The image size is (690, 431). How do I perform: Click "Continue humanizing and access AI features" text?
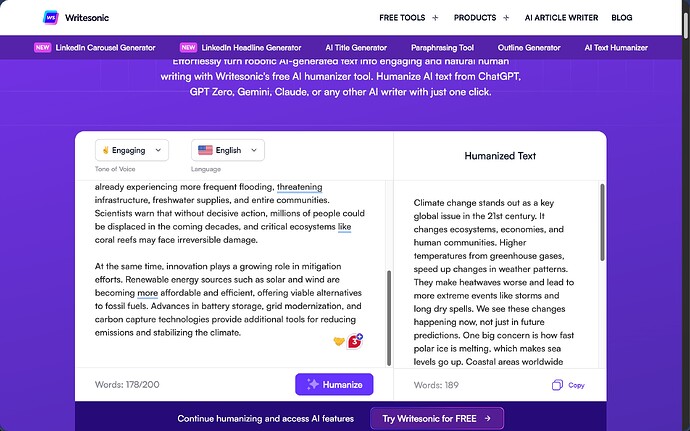click(x=265, y=419)
